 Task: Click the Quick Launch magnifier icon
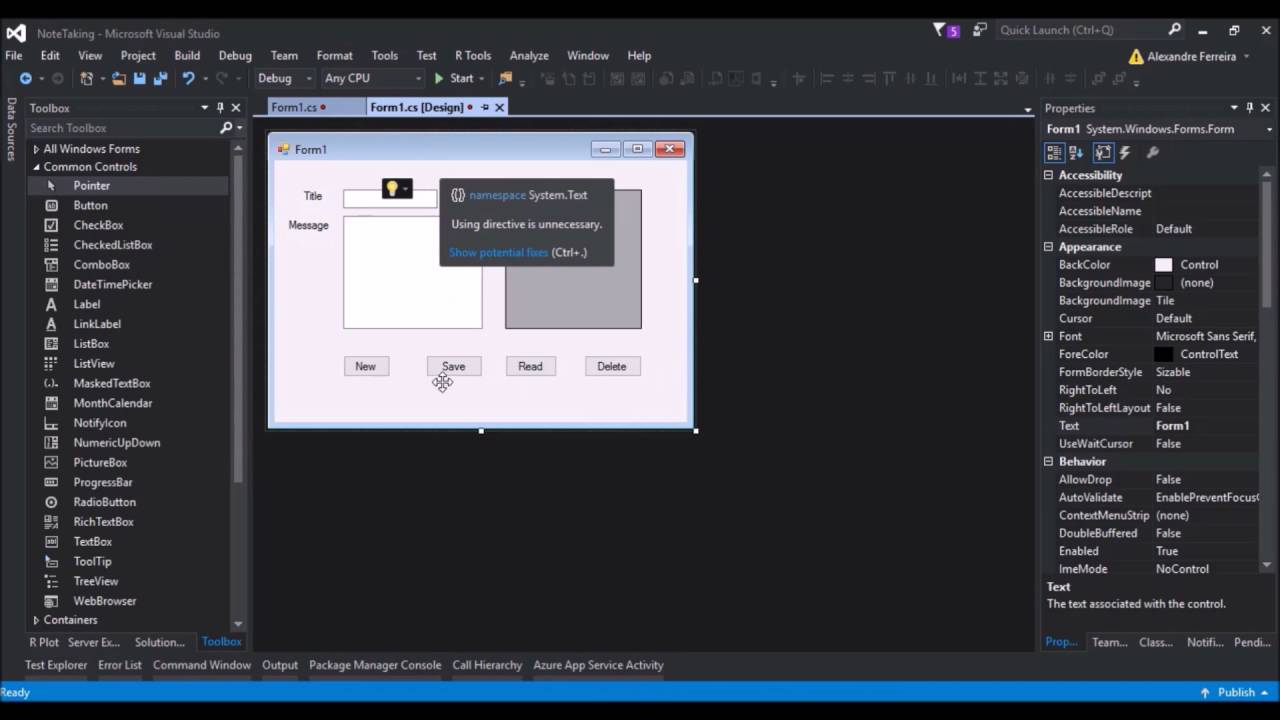1175,30
